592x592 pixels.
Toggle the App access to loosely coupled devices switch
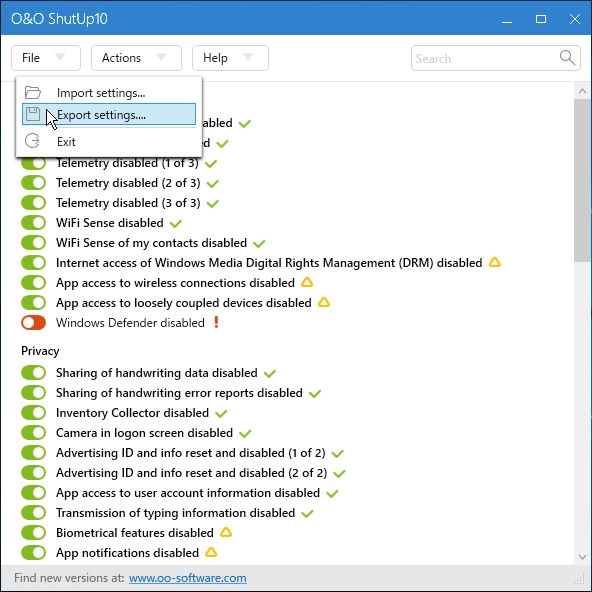[x=33, y=303]
